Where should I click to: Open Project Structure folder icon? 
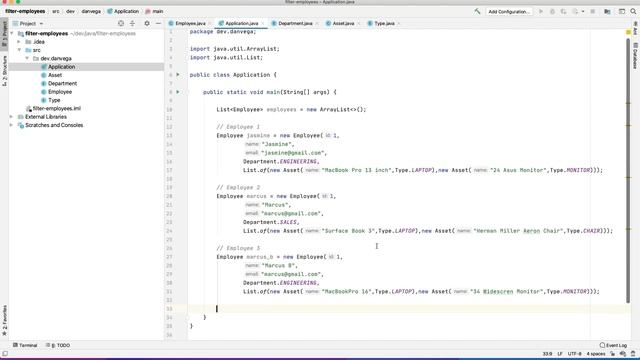pos(607,11)
